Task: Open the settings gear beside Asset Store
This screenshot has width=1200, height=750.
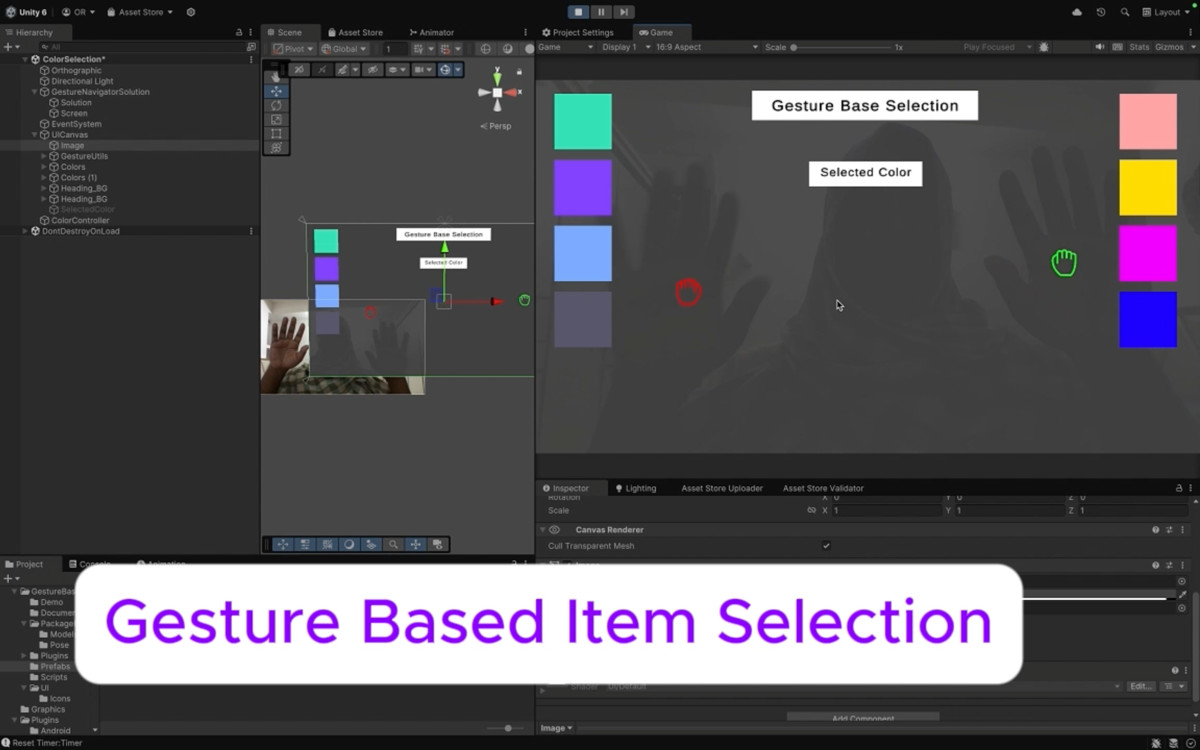Action: pyautogui.click(x=191, y=12)
